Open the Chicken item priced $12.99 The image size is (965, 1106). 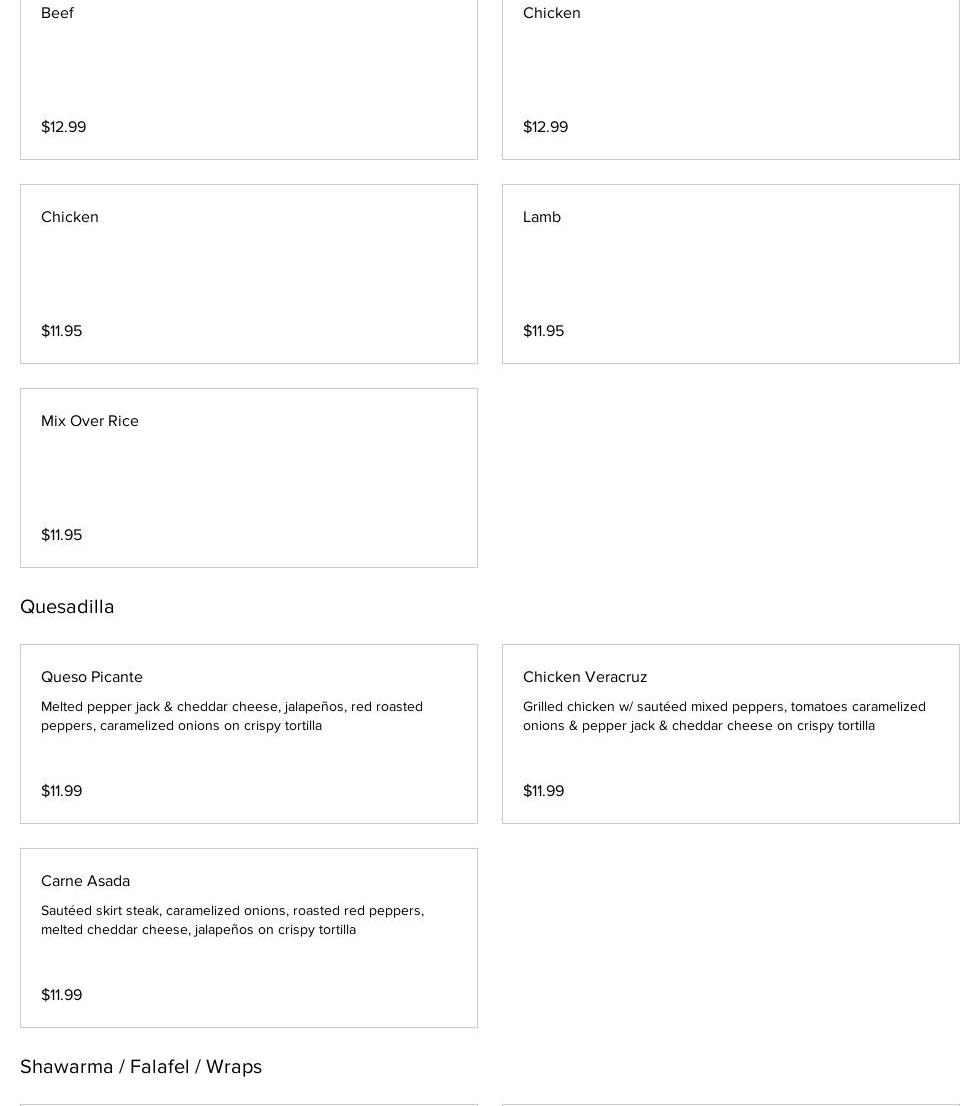pyautogui.click(x=552, y=13)
